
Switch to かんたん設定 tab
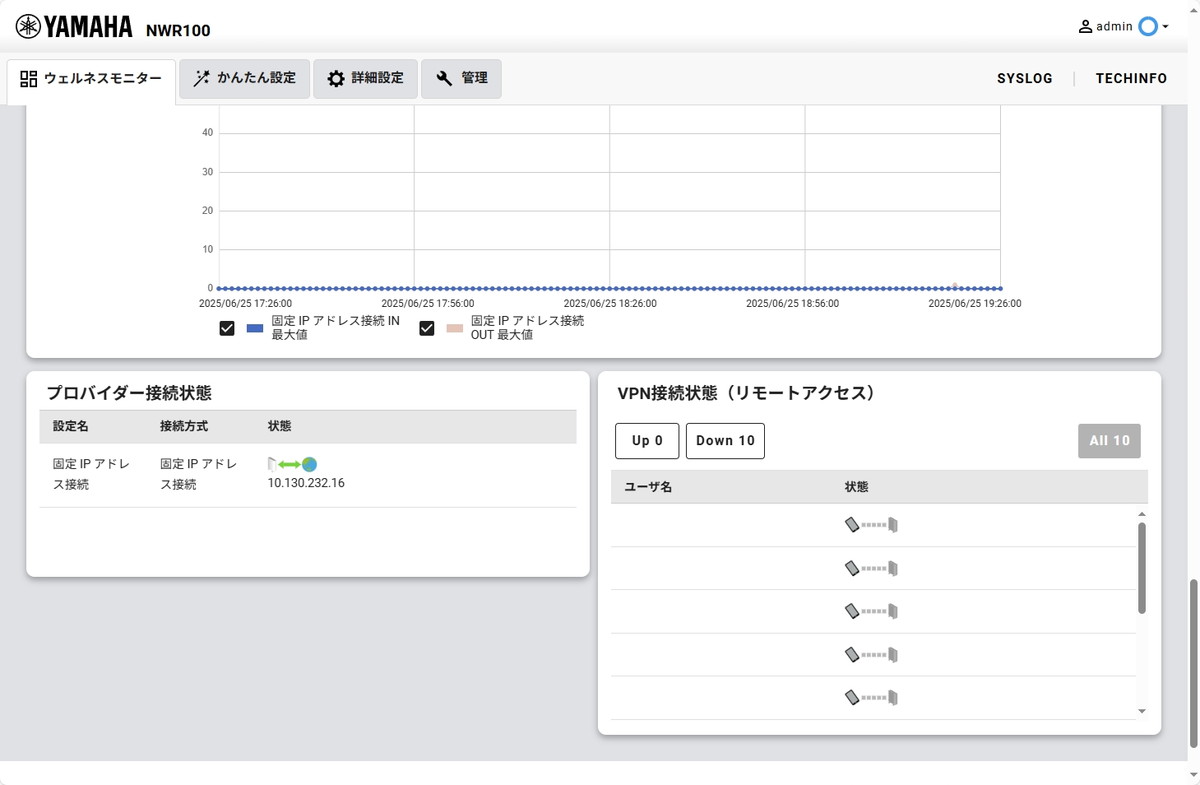click(x=246, y=78)
